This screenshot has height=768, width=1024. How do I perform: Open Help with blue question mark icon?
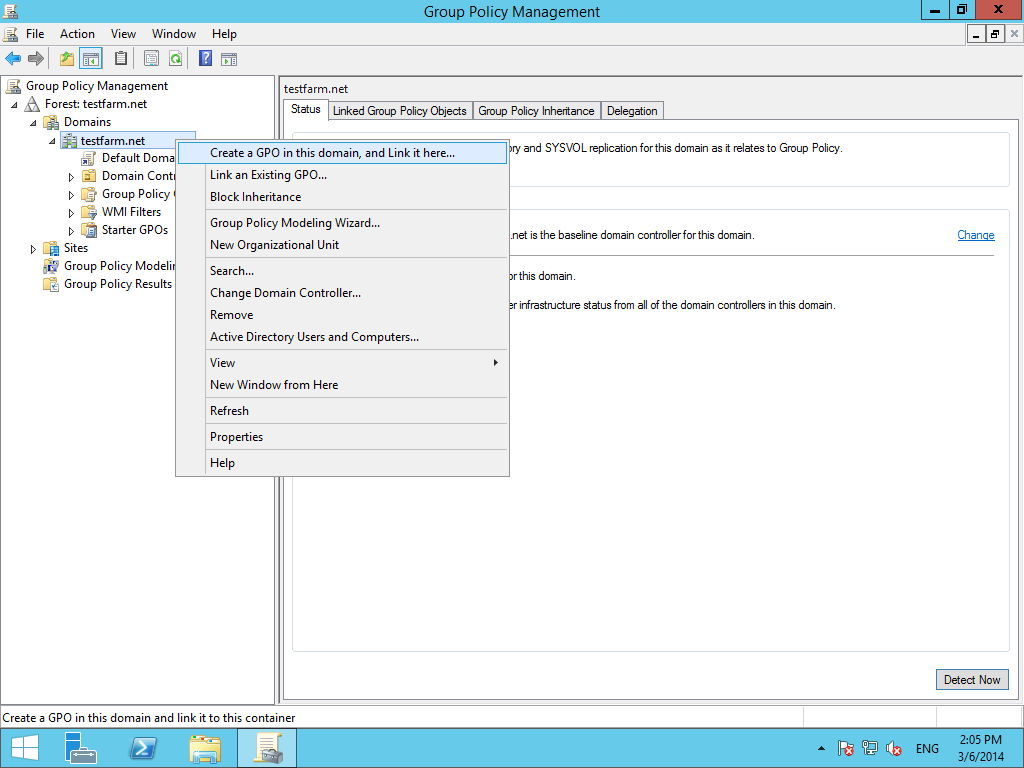pyautogui.click(x=205, y=59)
